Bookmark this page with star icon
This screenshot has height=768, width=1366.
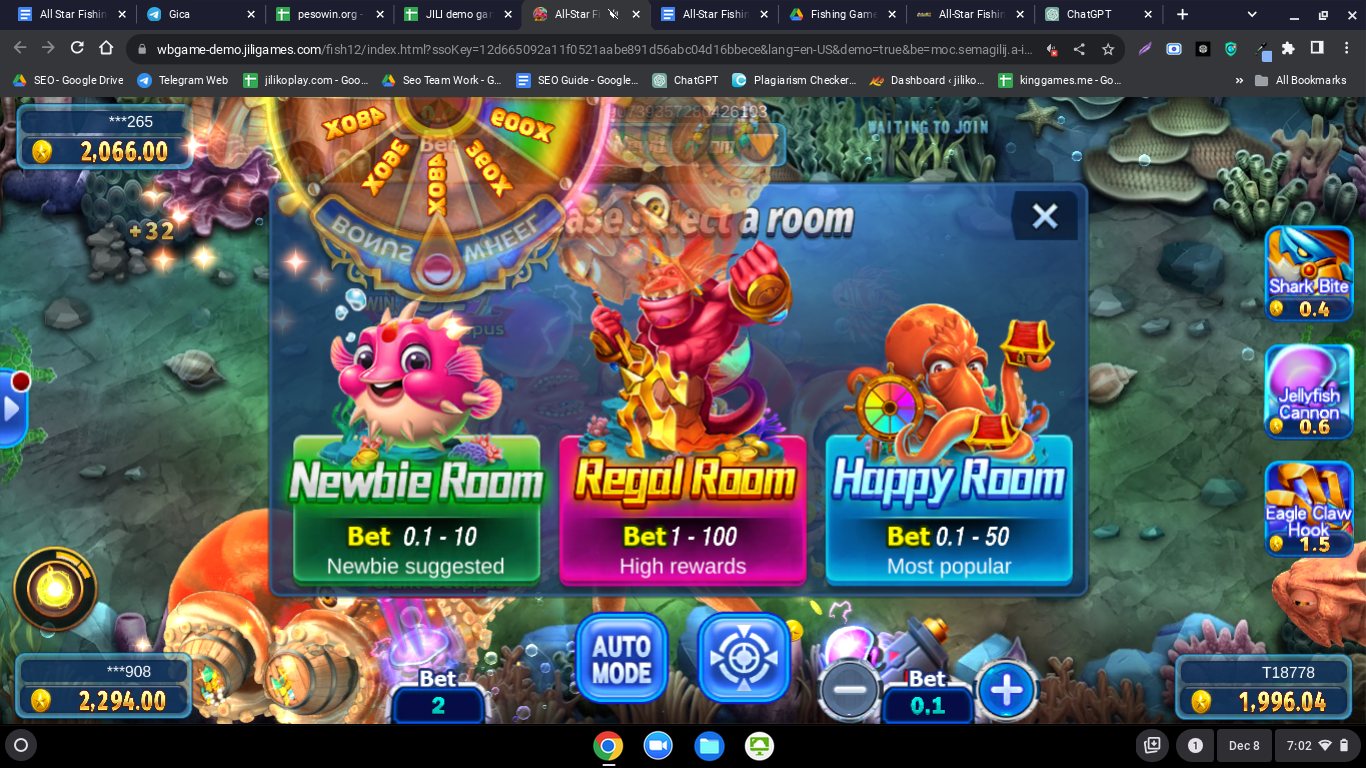click(1107, 49)
